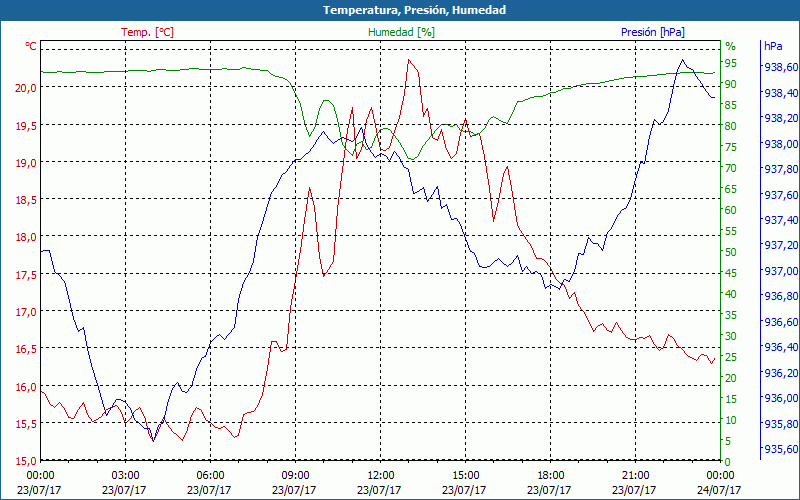The height and width of the screenshot is (500, 800).
Task: Click the 40 humidity axis value
Action: [731, 294]
